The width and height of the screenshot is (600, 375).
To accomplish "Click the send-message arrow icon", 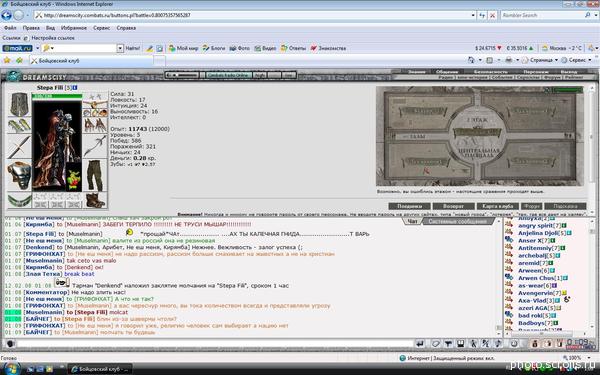I will (420, 344).
